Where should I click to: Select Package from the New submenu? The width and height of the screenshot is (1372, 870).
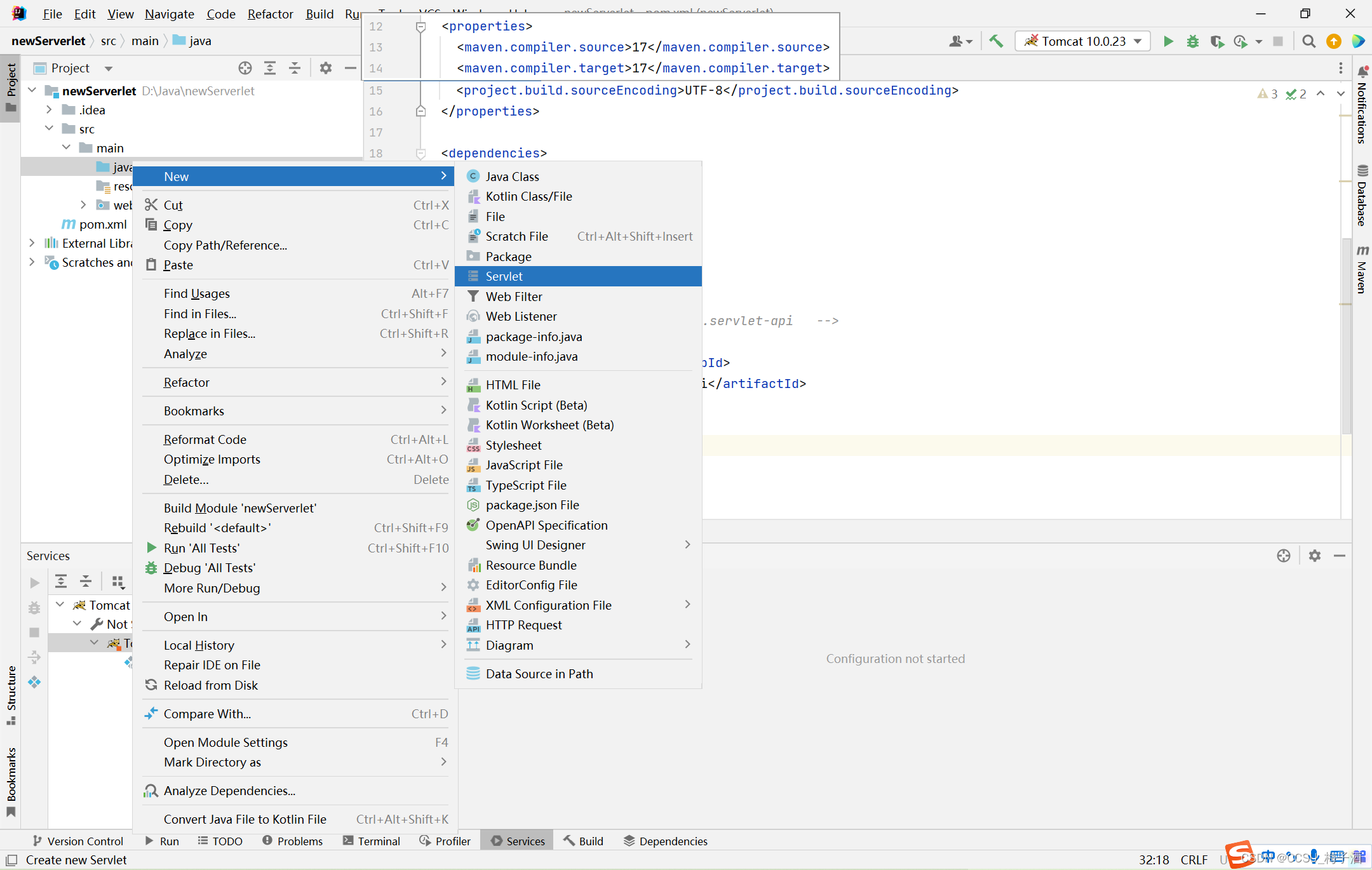579,257
